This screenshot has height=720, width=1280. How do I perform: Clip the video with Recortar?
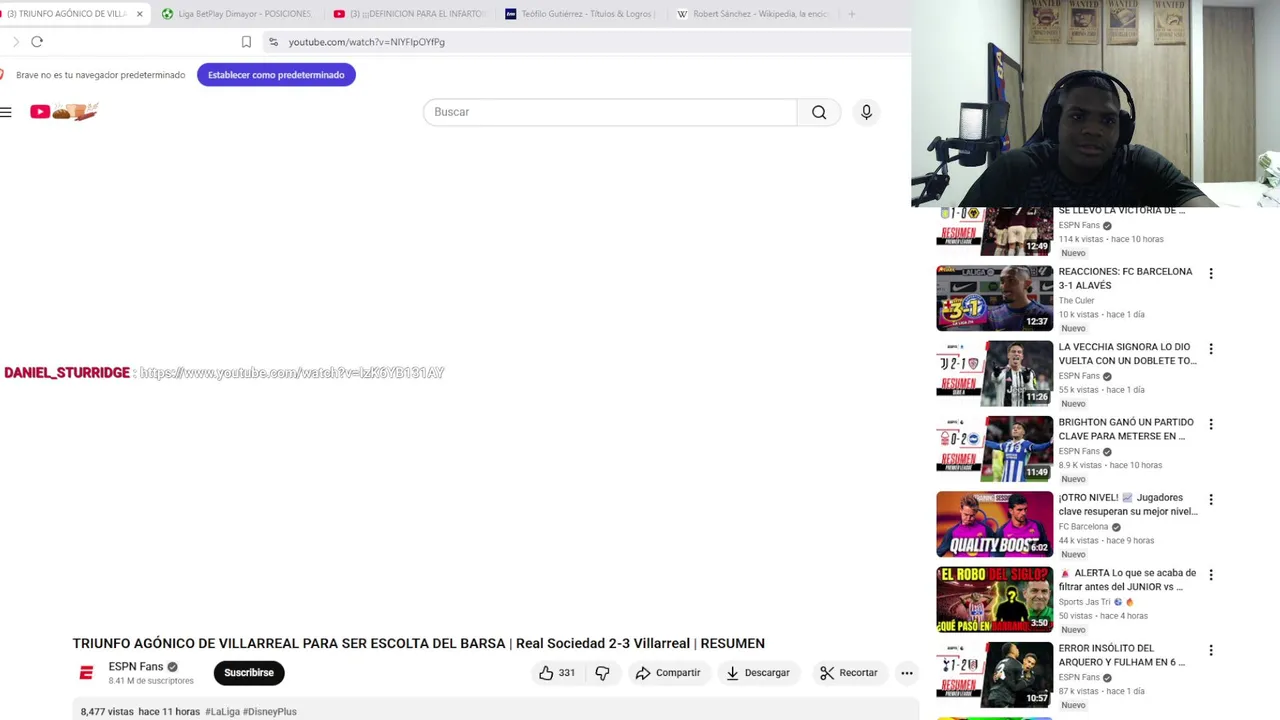point(848,673)
